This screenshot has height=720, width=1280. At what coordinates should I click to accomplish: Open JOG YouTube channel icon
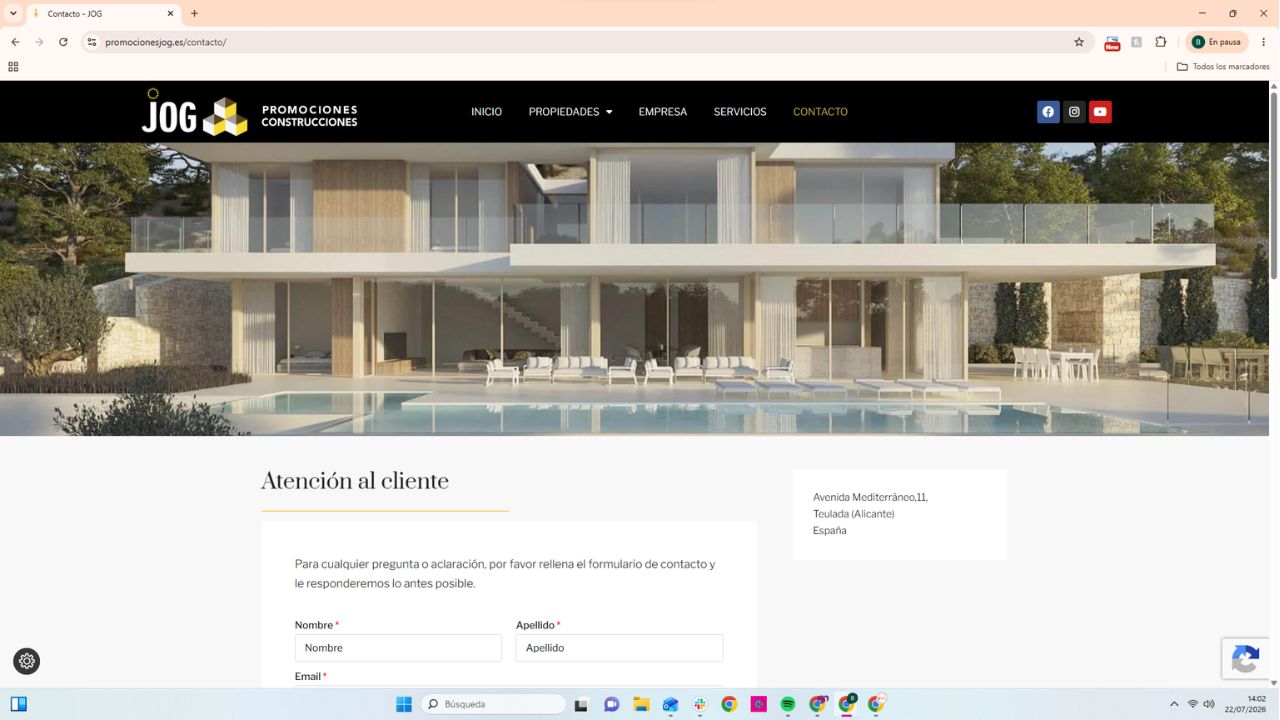coord(1100,112)
